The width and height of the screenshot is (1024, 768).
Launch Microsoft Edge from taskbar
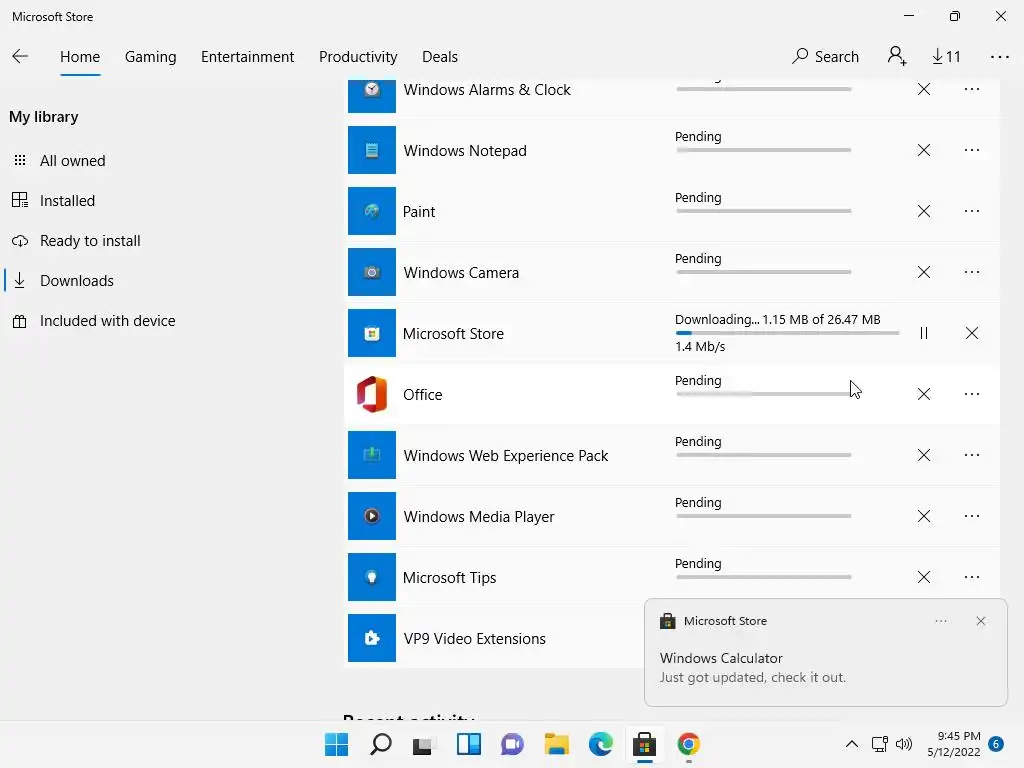600,744
